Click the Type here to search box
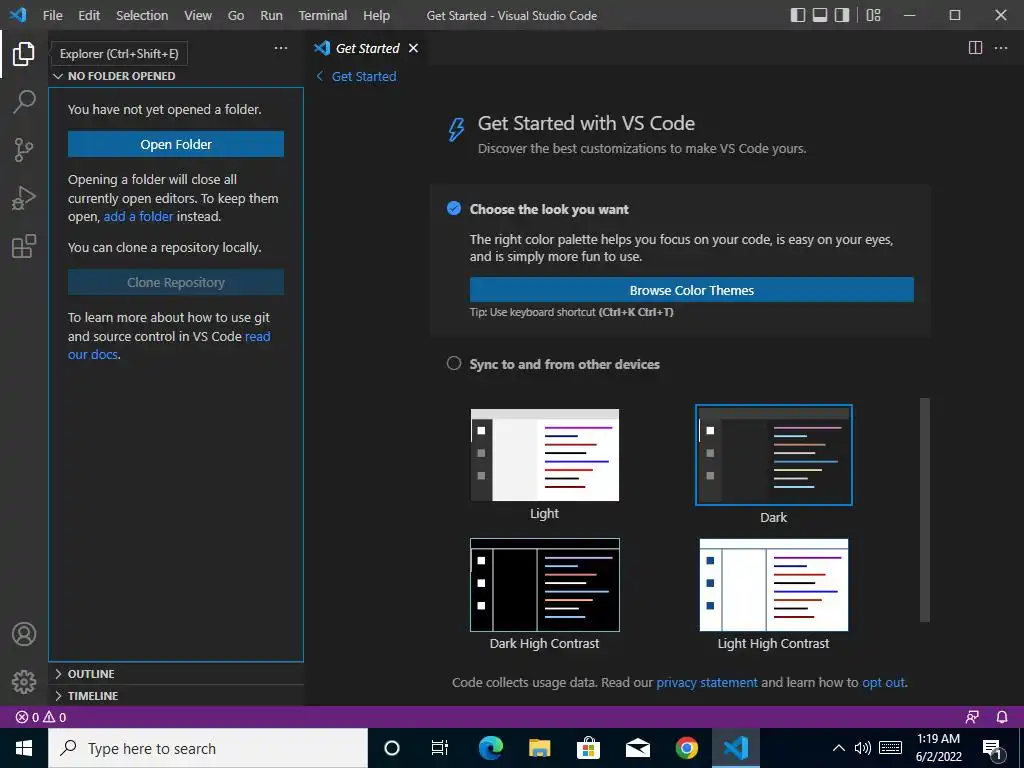This screenshot has height=768, width=1024. click(208, 748)
